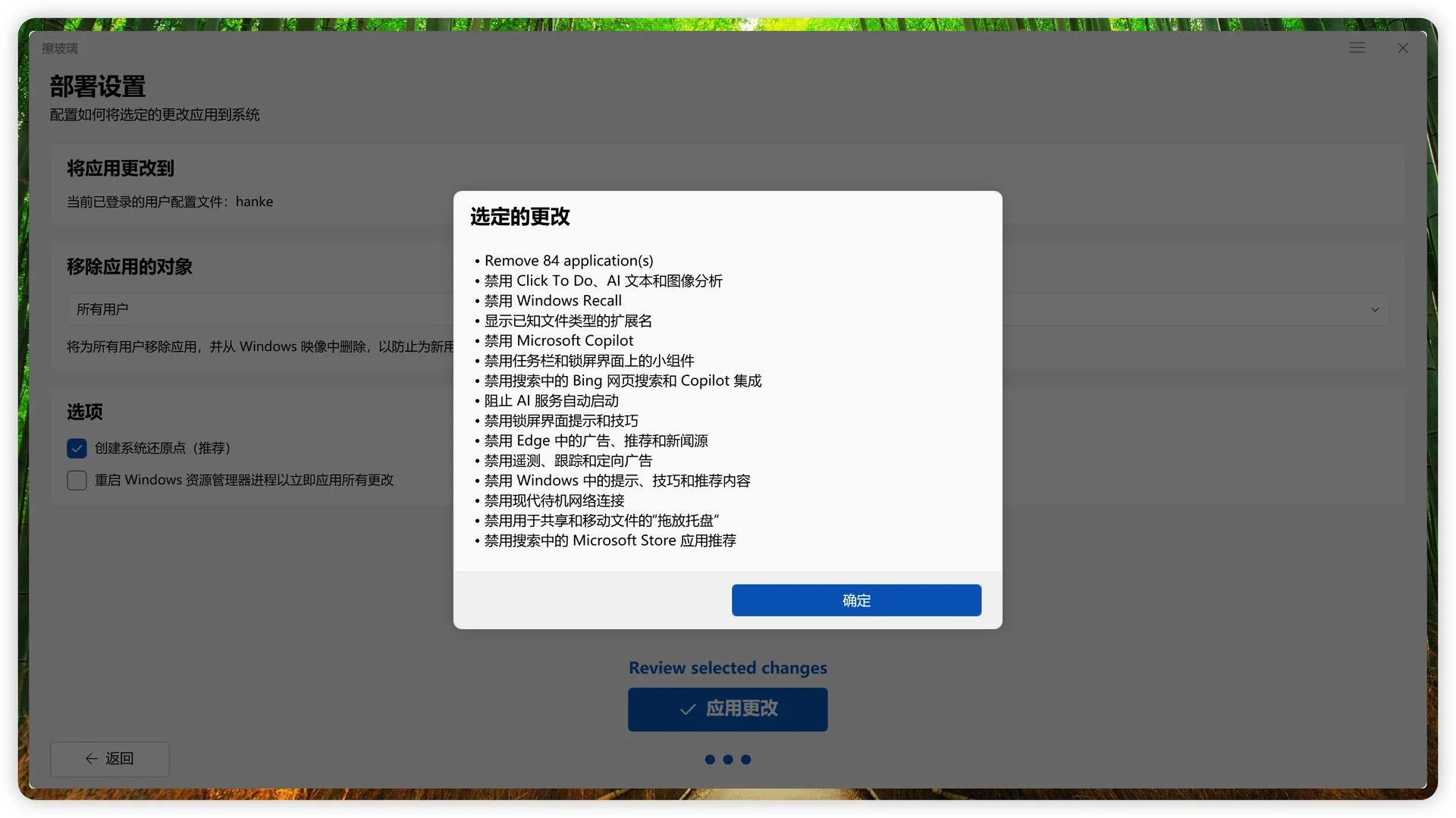Click the 应用更改 button
1456x818 pixels.
click(728, 710)
